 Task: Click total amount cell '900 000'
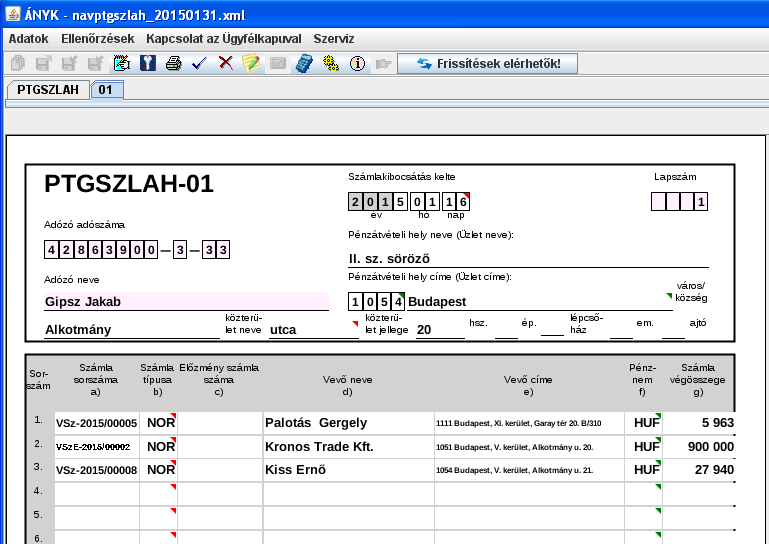[x=699, y=446]
